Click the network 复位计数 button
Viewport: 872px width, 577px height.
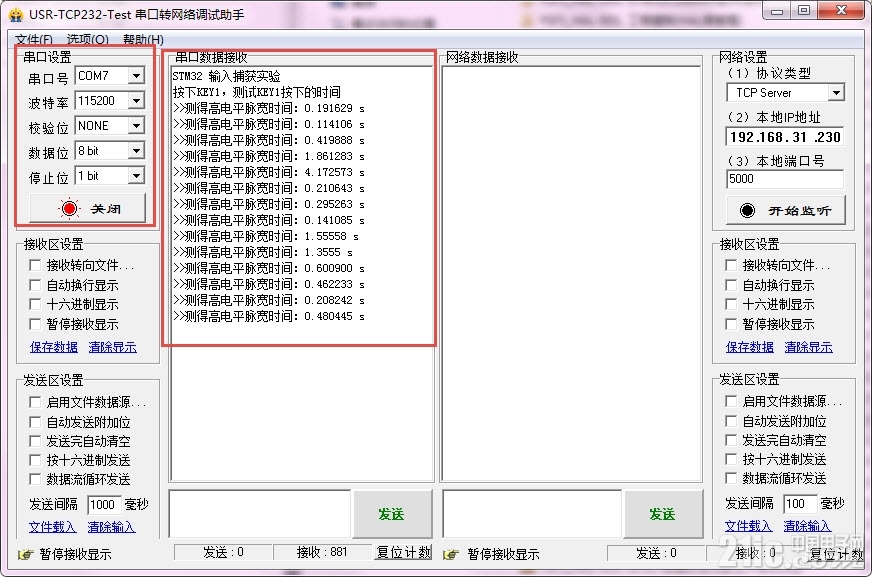[x=836, y=553]
